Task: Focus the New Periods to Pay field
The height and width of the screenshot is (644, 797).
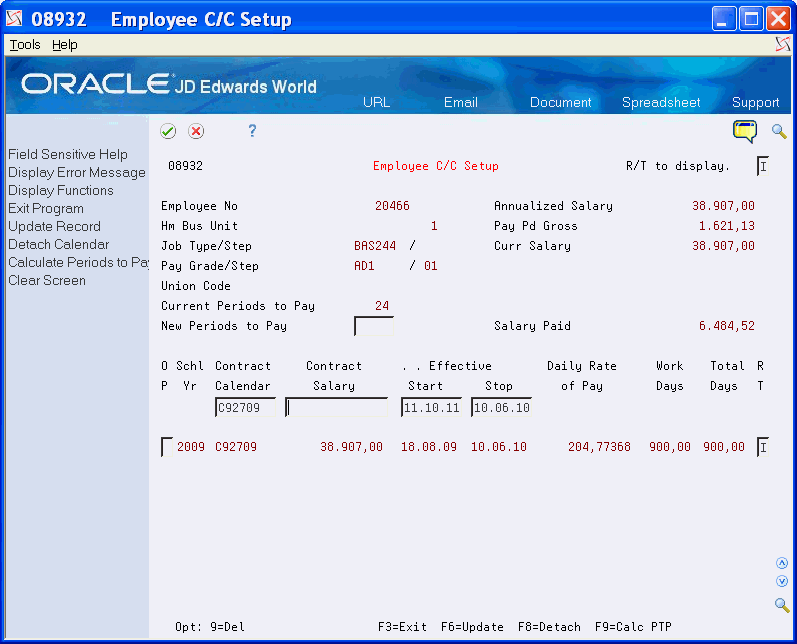Action: coord(374,326)
